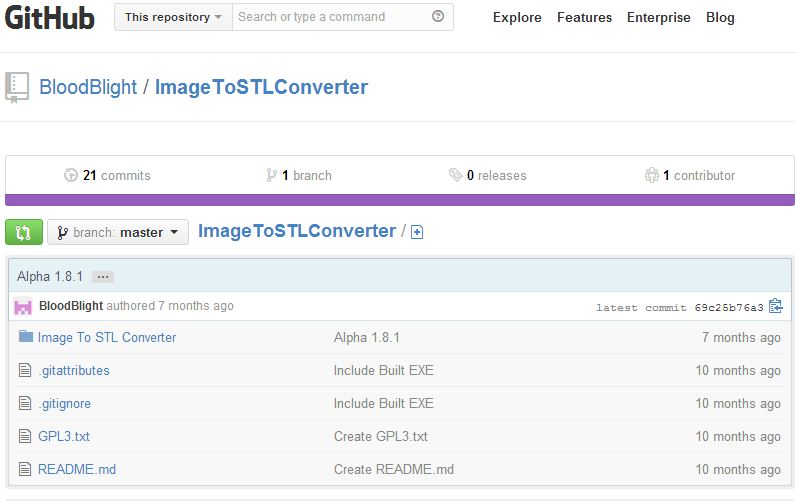Viewport: 796px width, 501px height.
Task: Open the 'Create GPL3.txt' commit message
Action: [x=381, y=437]
